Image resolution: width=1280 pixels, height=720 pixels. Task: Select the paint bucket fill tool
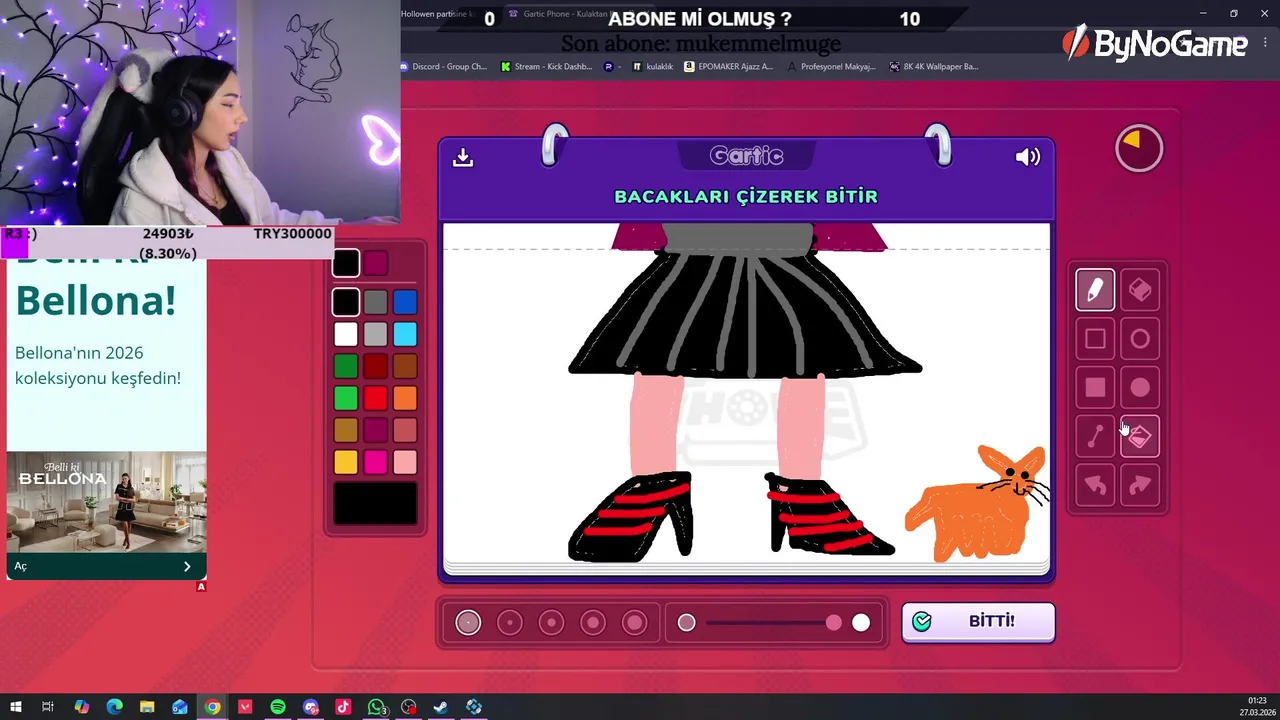coord(1140,437)
